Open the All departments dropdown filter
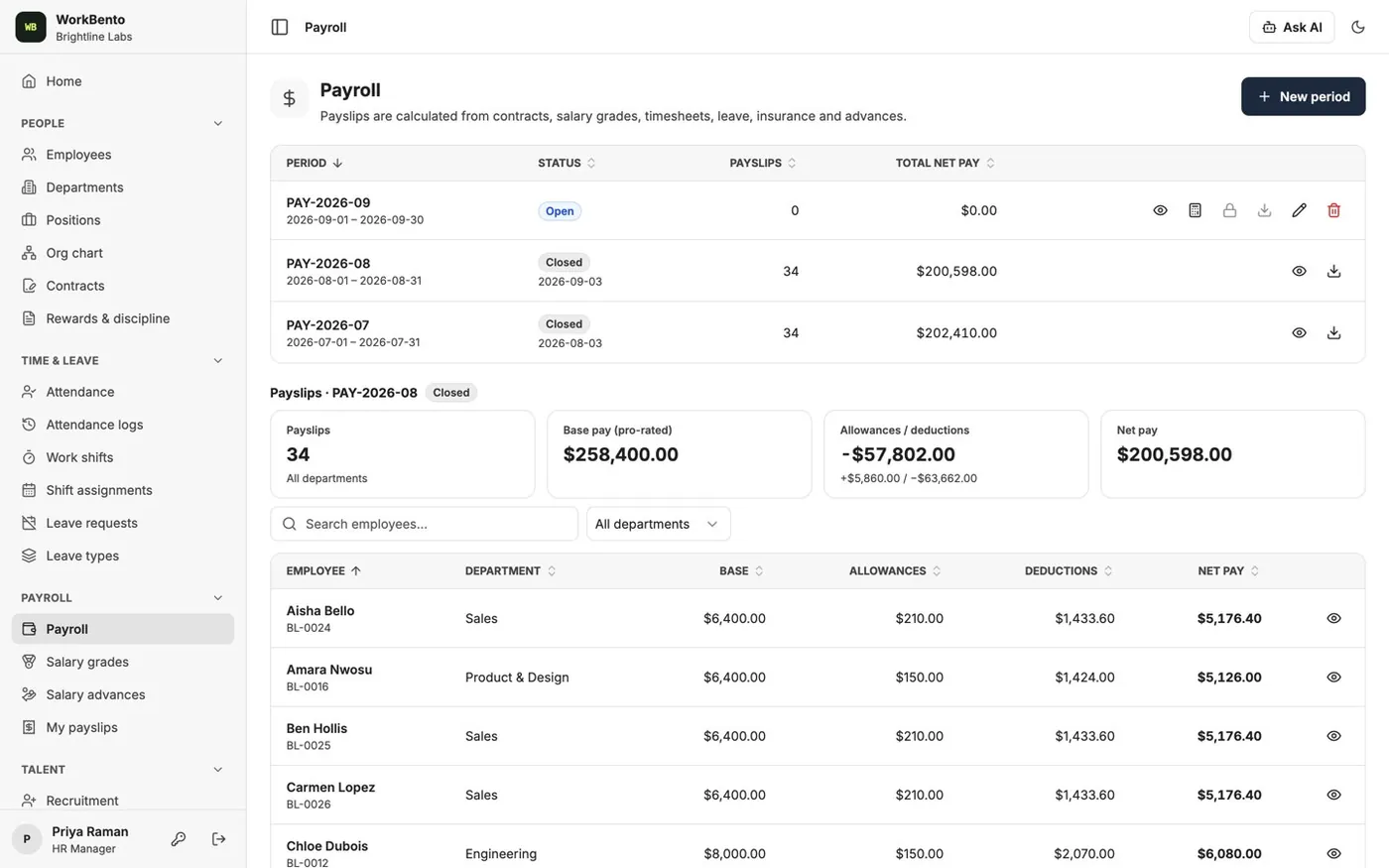 click(x=659, y=524)
